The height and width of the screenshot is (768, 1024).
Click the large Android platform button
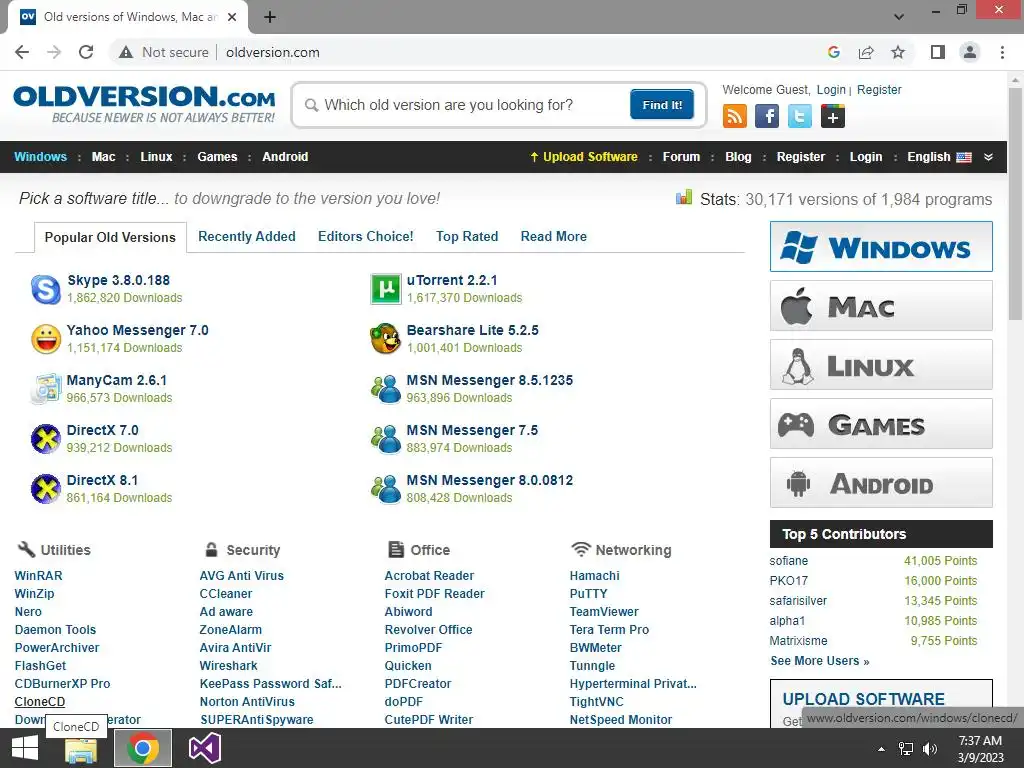point(881,483)
